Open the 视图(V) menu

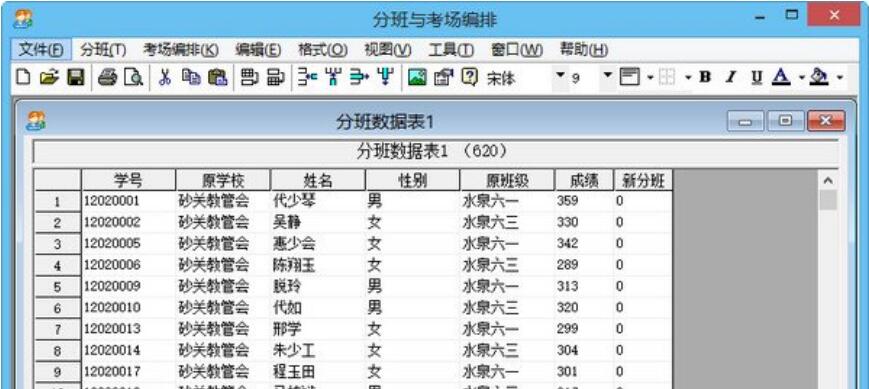[387, 50]
